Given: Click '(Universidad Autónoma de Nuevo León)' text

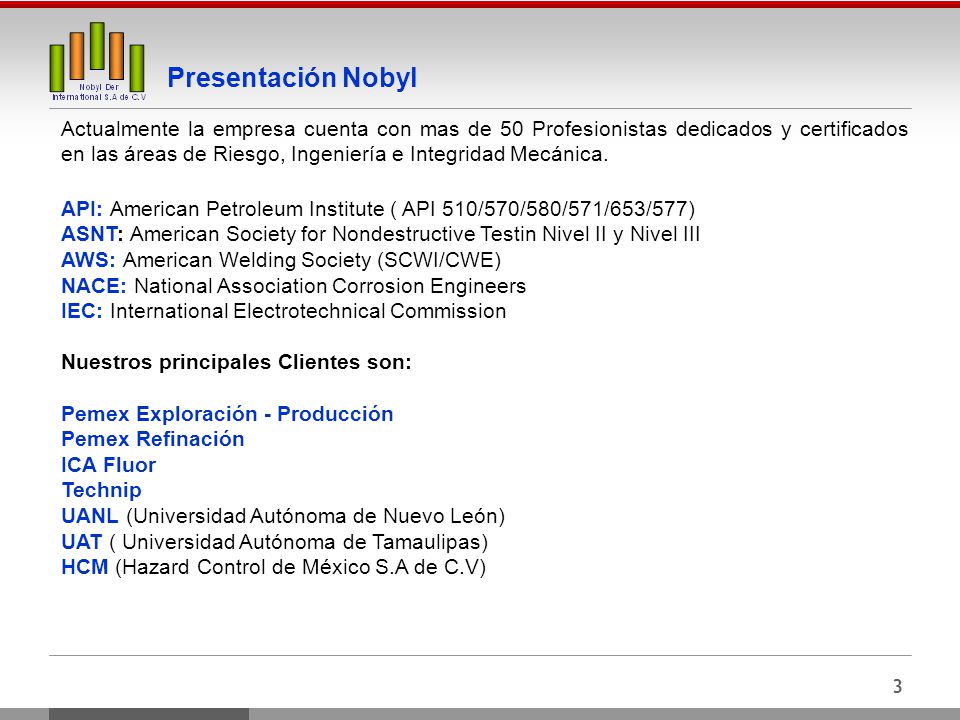Looking at the screenshot, I should coord(315,516).
